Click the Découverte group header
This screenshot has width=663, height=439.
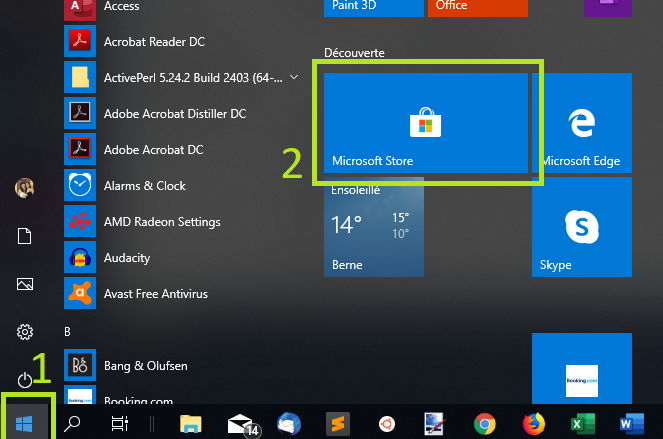(x=354, y=53)
